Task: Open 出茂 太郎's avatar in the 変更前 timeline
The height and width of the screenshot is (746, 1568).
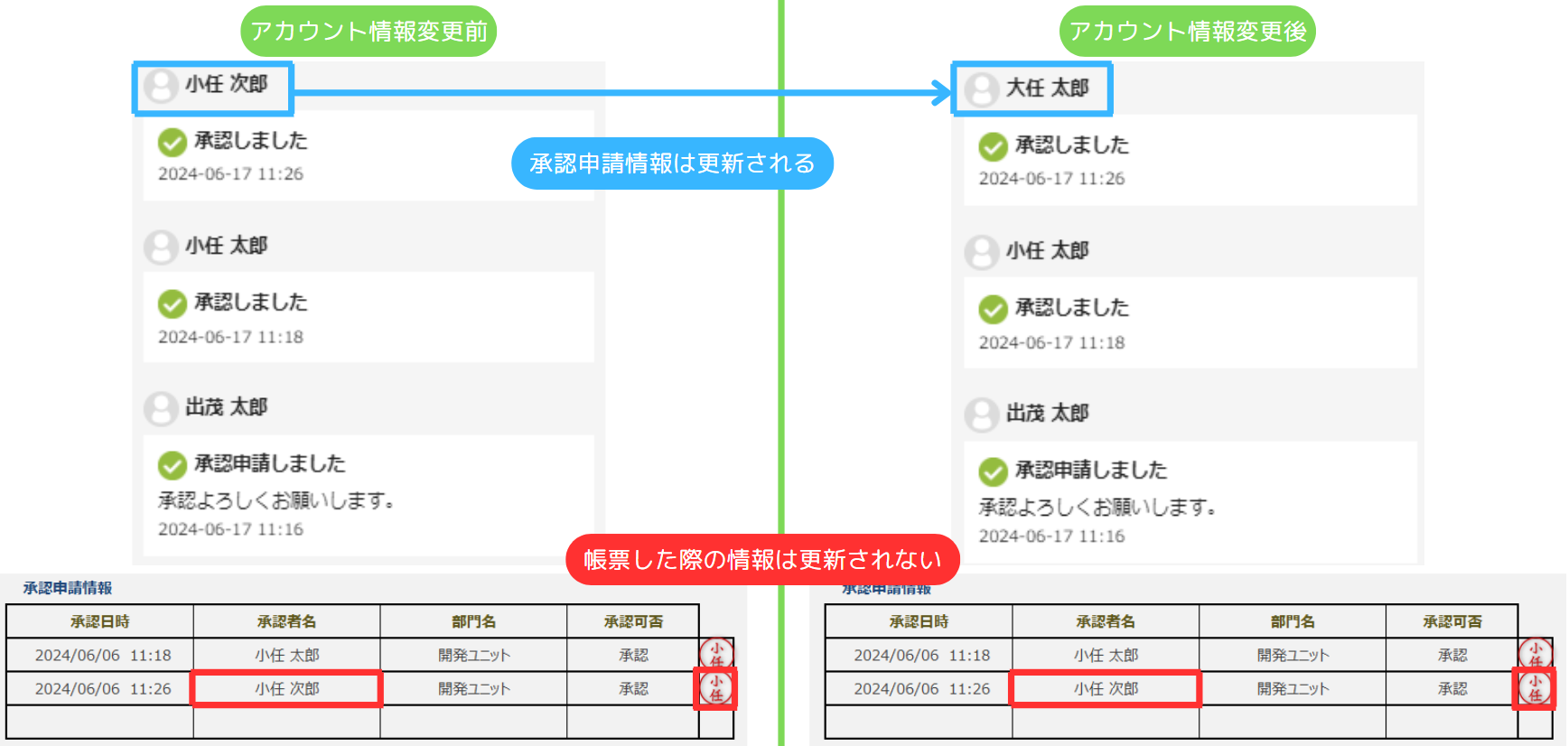Action: point(161,409)
